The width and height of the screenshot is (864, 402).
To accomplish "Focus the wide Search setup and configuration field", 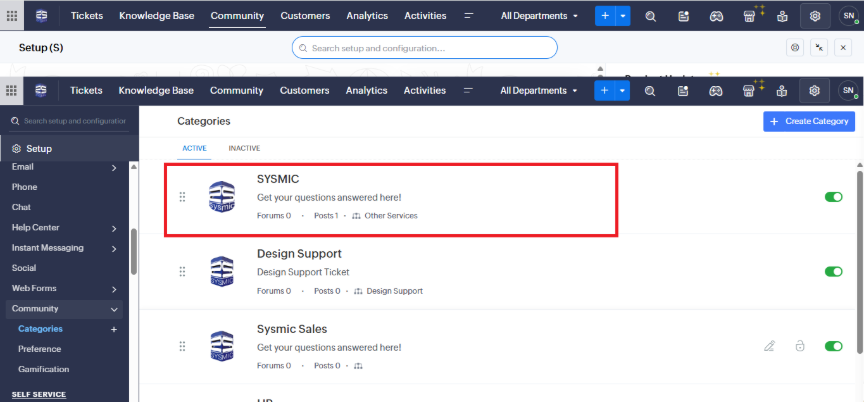I will click(425, 47).
